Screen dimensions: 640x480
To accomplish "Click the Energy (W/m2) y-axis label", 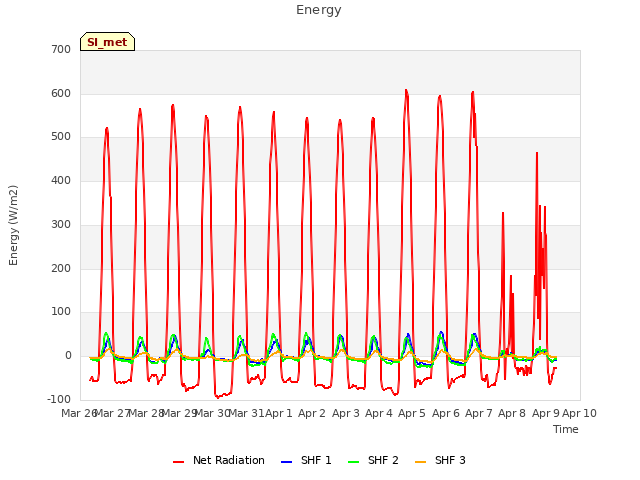I will (x=13, y=225).
